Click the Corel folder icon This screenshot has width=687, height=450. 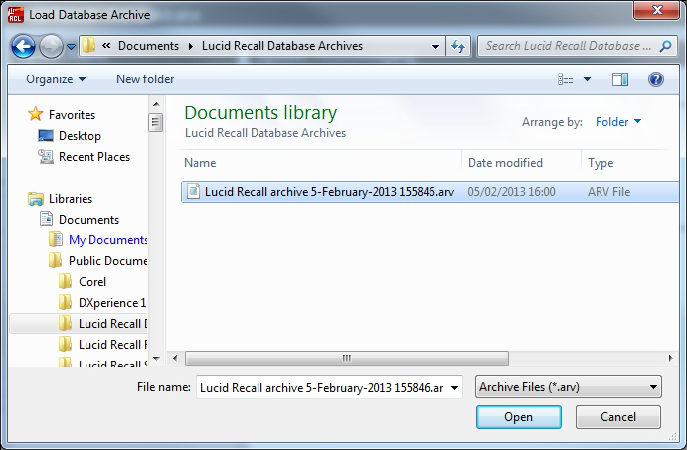click(x=65, y=281)
